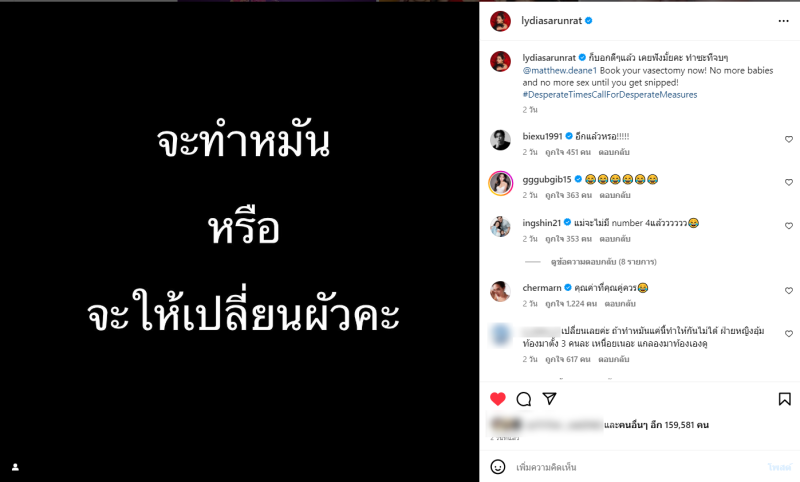Expand the 8 hidden replies under ingshin21
Screen dimensions: 800x482
[603, 262]
